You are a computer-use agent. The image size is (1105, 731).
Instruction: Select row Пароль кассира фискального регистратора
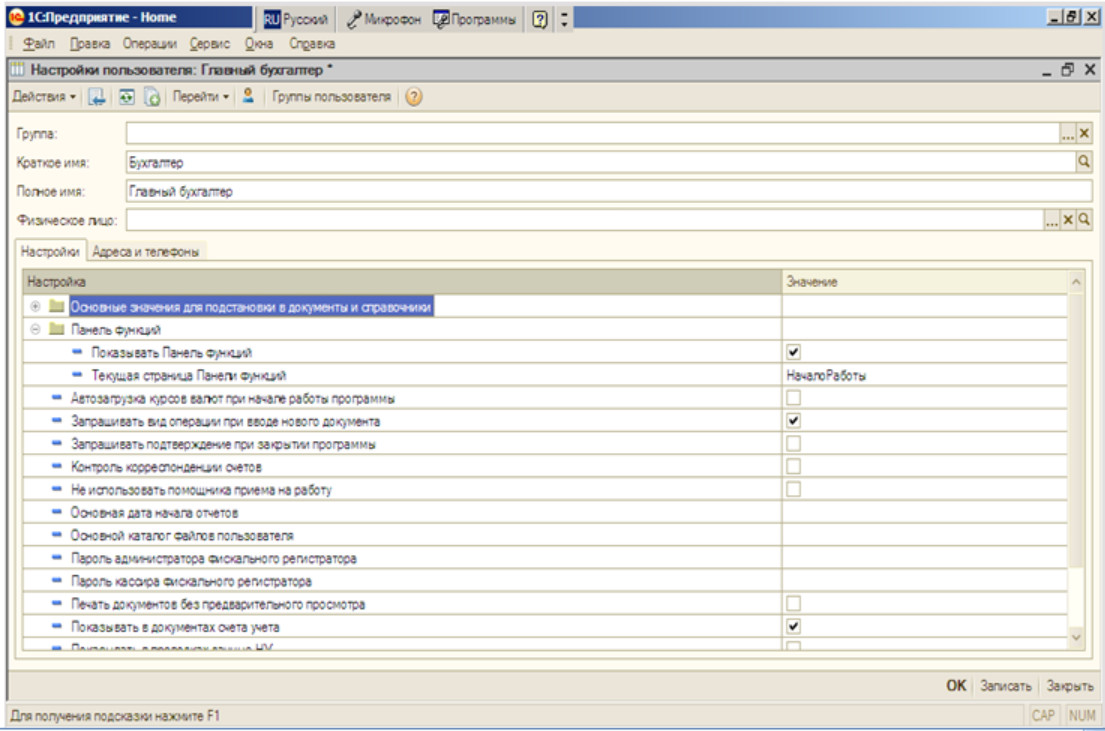545,581
